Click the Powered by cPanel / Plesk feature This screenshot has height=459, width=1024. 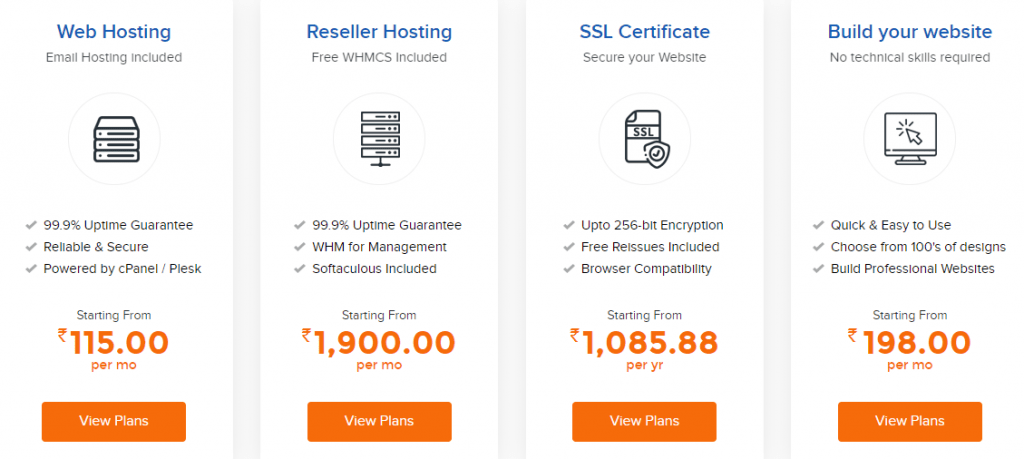tap(122, 268)
